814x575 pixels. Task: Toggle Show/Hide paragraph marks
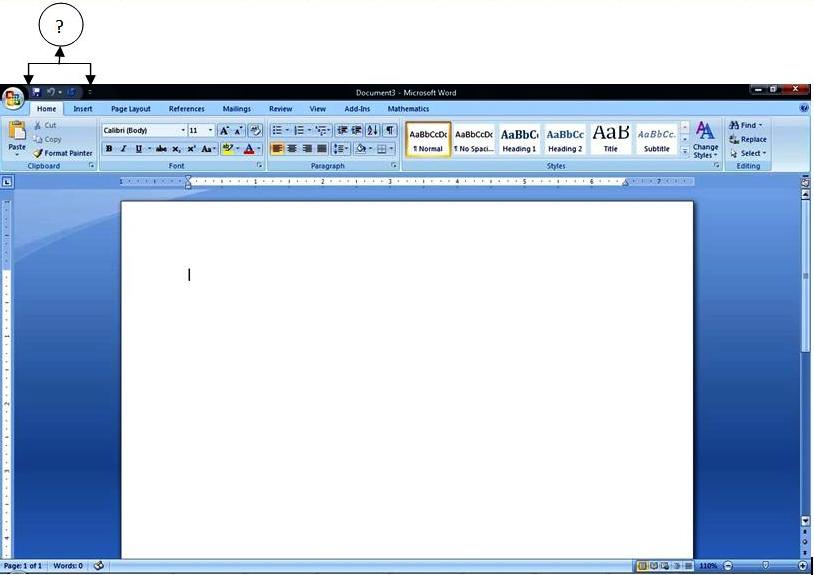(x=390, y=131)
